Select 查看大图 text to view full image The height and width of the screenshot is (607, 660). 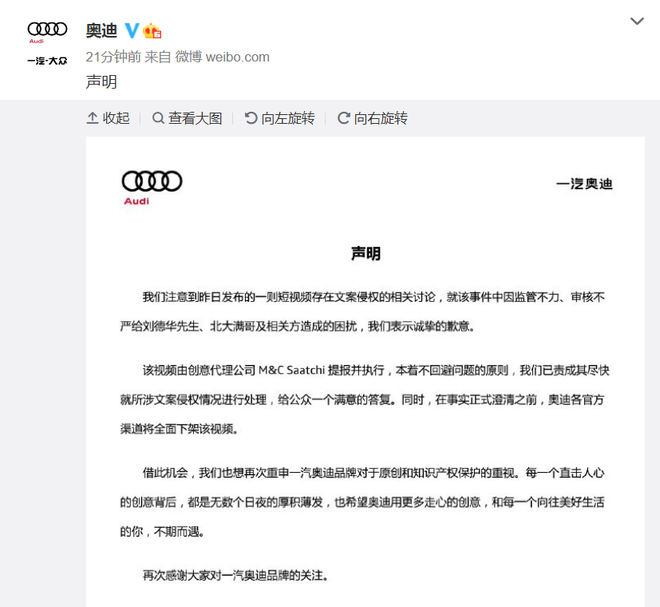(195, 118)
